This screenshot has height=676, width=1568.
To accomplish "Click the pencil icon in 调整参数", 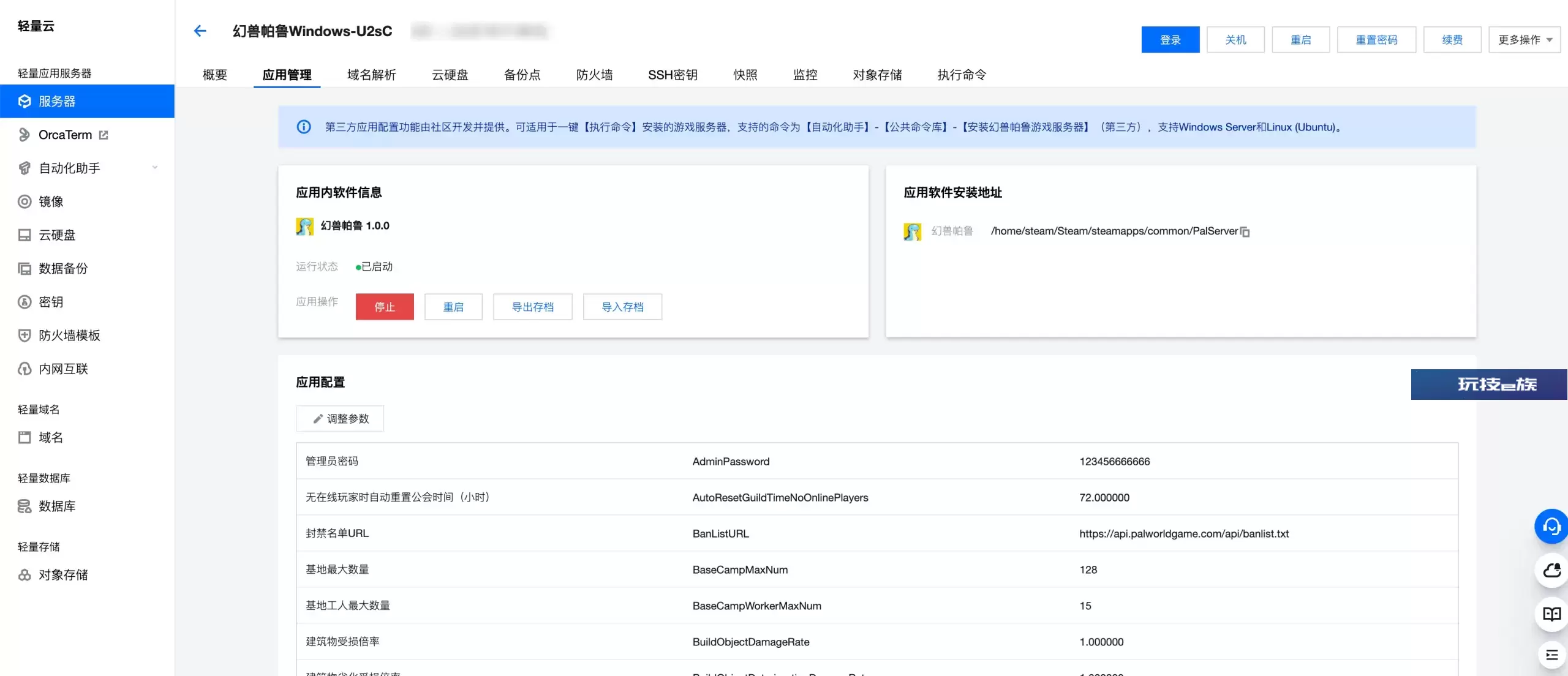I will pos(318,419).
